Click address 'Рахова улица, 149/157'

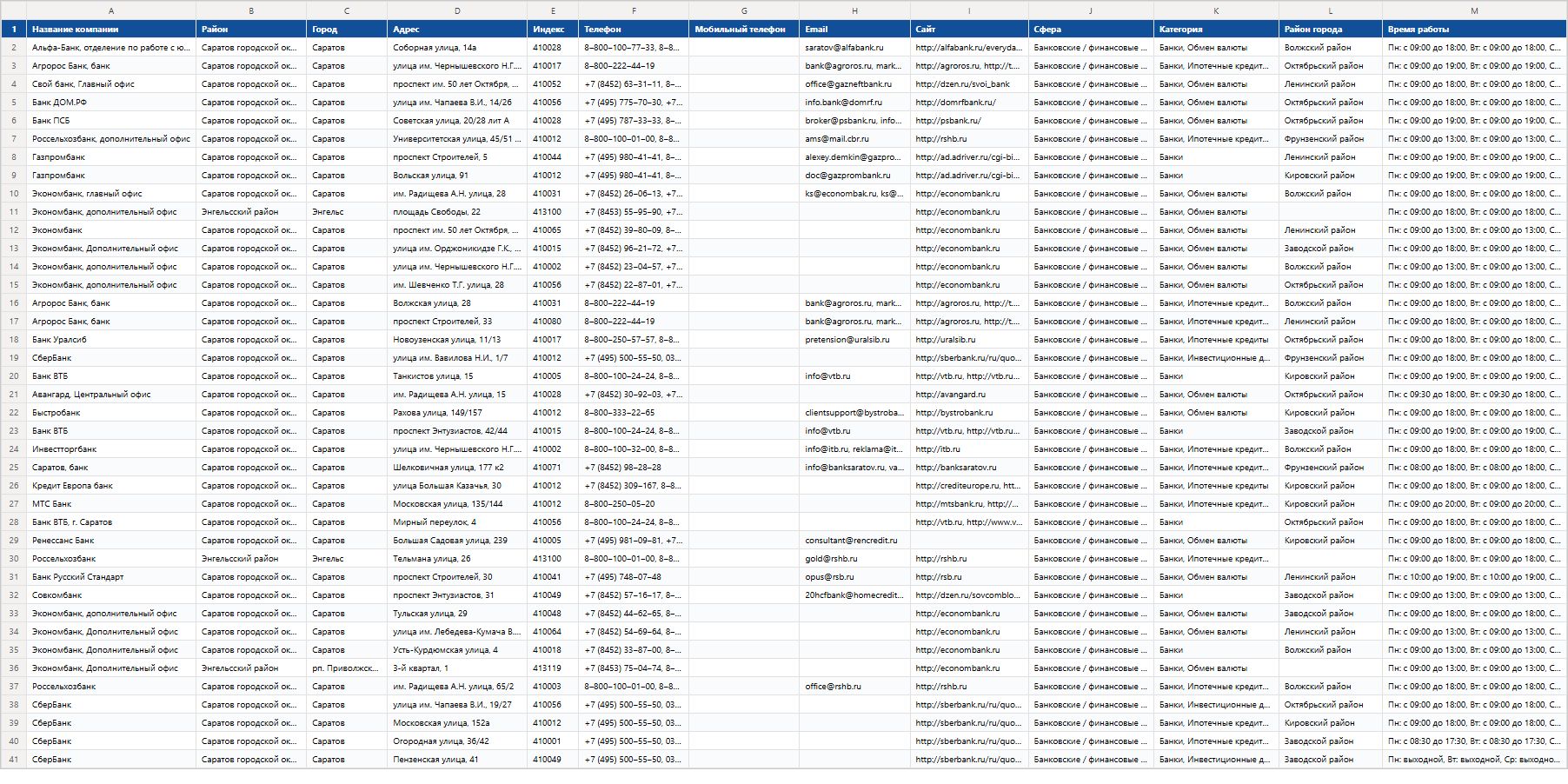pyautogui.click(x=457, y=413)
